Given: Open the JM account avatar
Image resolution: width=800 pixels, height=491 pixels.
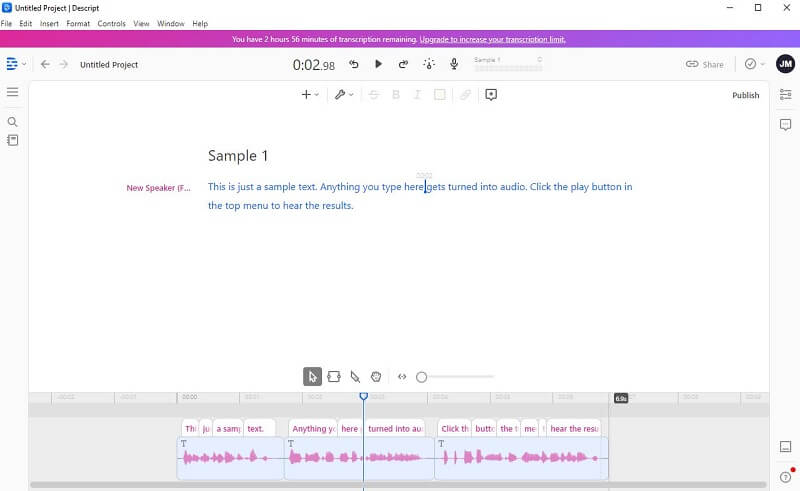Looking at the screenshot, I should click(785, 64).
